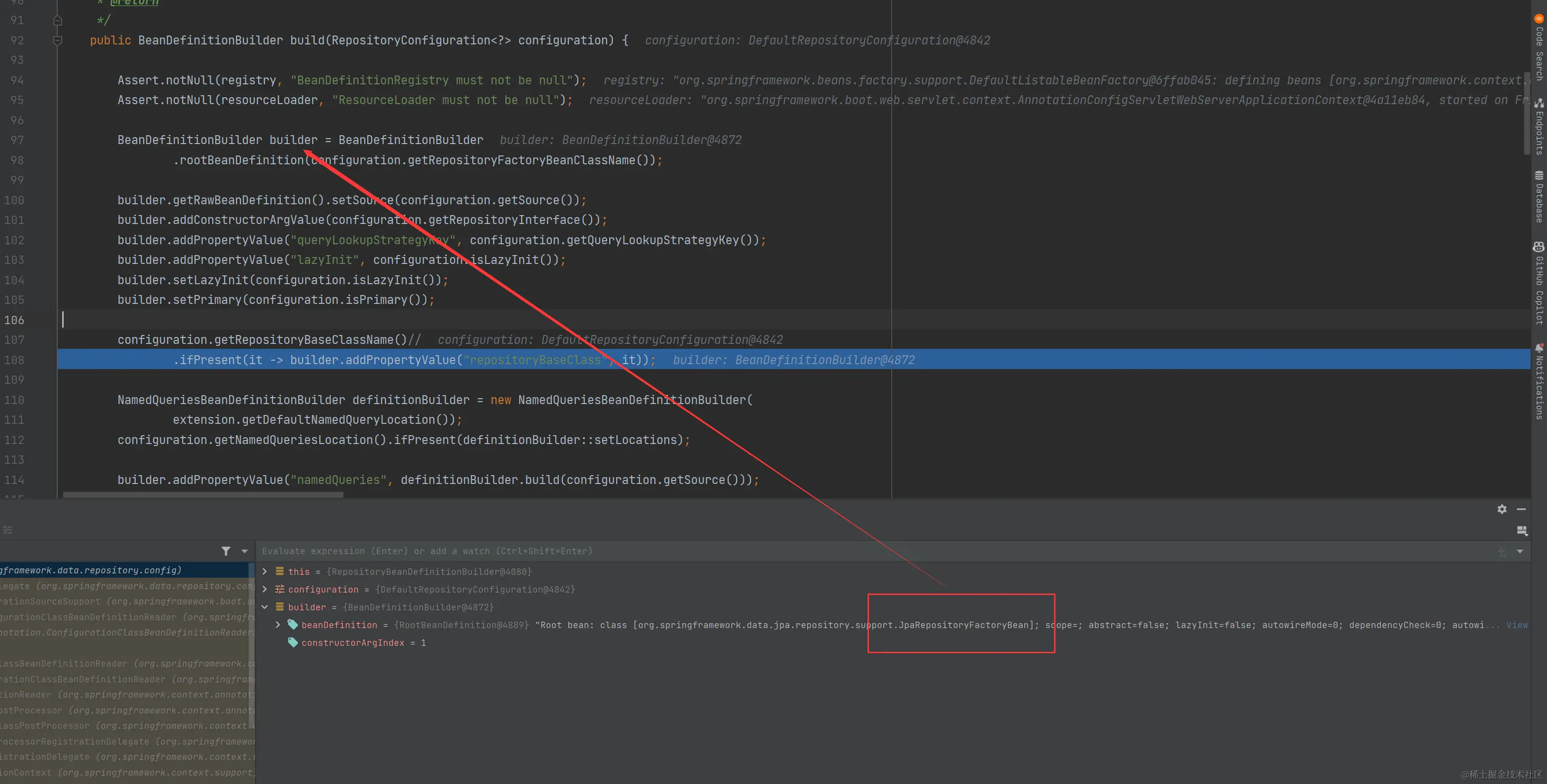The height and width of the screenshot is (784, 1547).
Task: Open the evaluate expression history dropdown
Action: coord(1520,551)
